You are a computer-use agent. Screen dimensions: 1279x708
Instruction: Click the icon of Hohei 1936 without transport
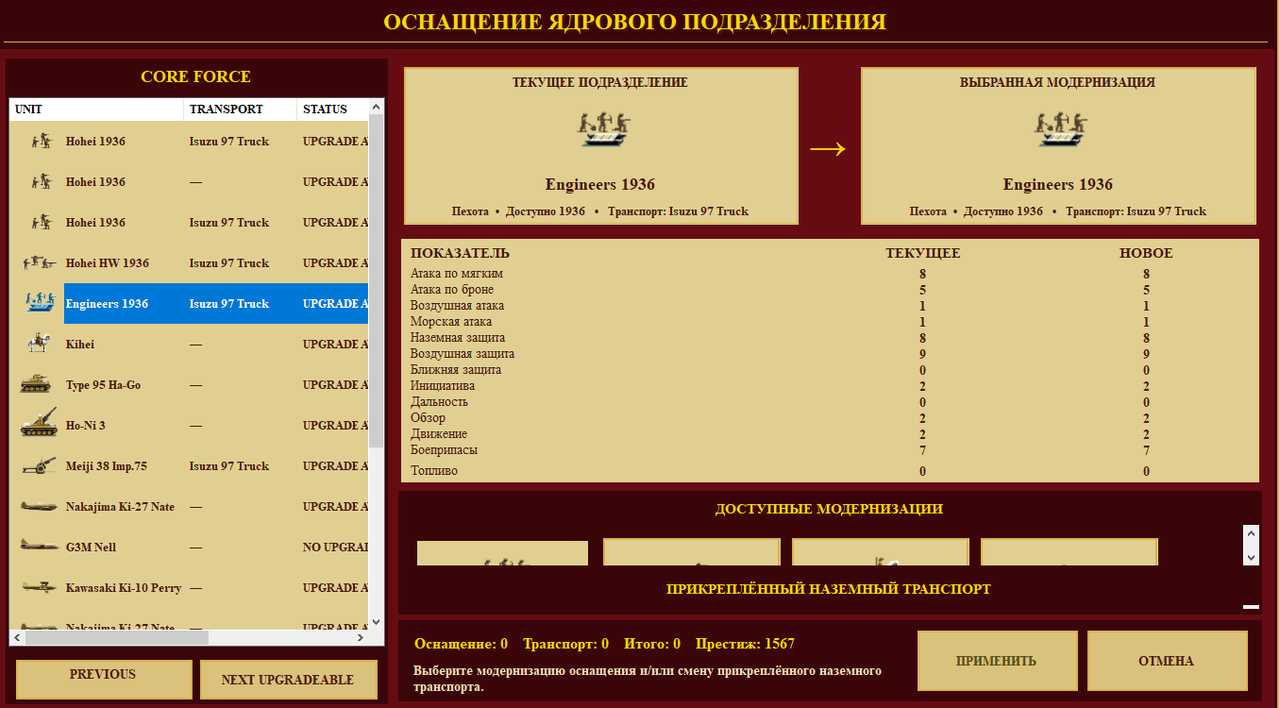tap(41, 182)
